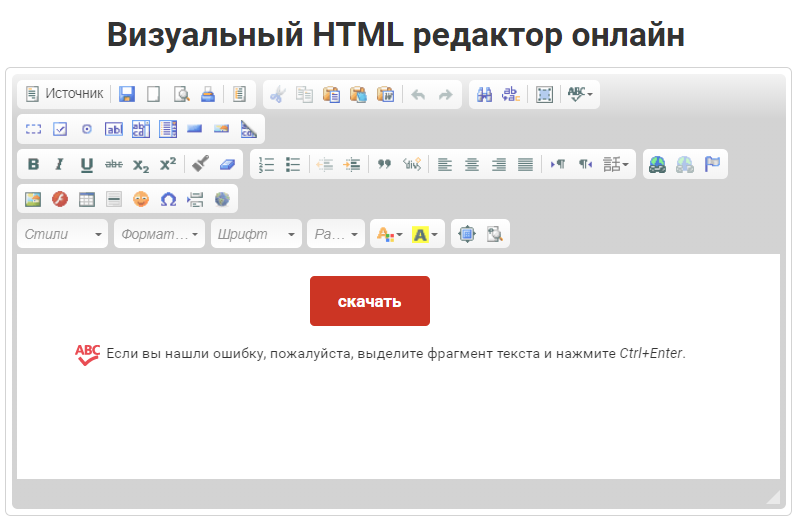Toggle underline formatting

click(x=87, y=165)
